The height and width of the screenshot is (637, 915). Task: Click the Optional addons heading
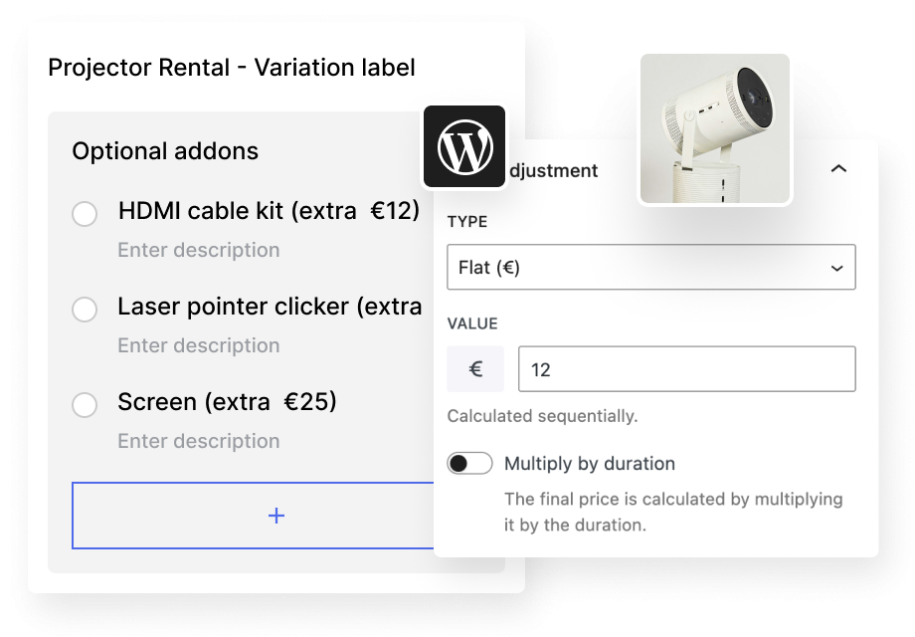165,151
